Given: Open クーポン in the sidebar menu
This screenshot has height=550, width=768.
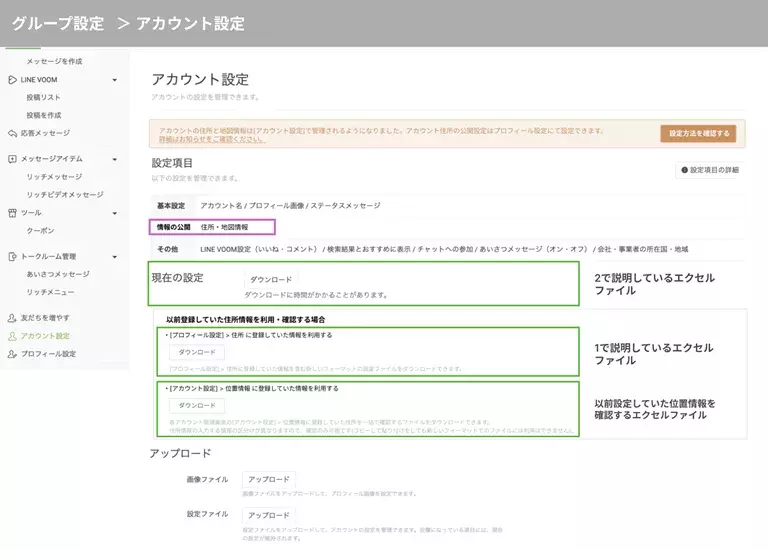Looking at the screenshot, I should 40,231.
